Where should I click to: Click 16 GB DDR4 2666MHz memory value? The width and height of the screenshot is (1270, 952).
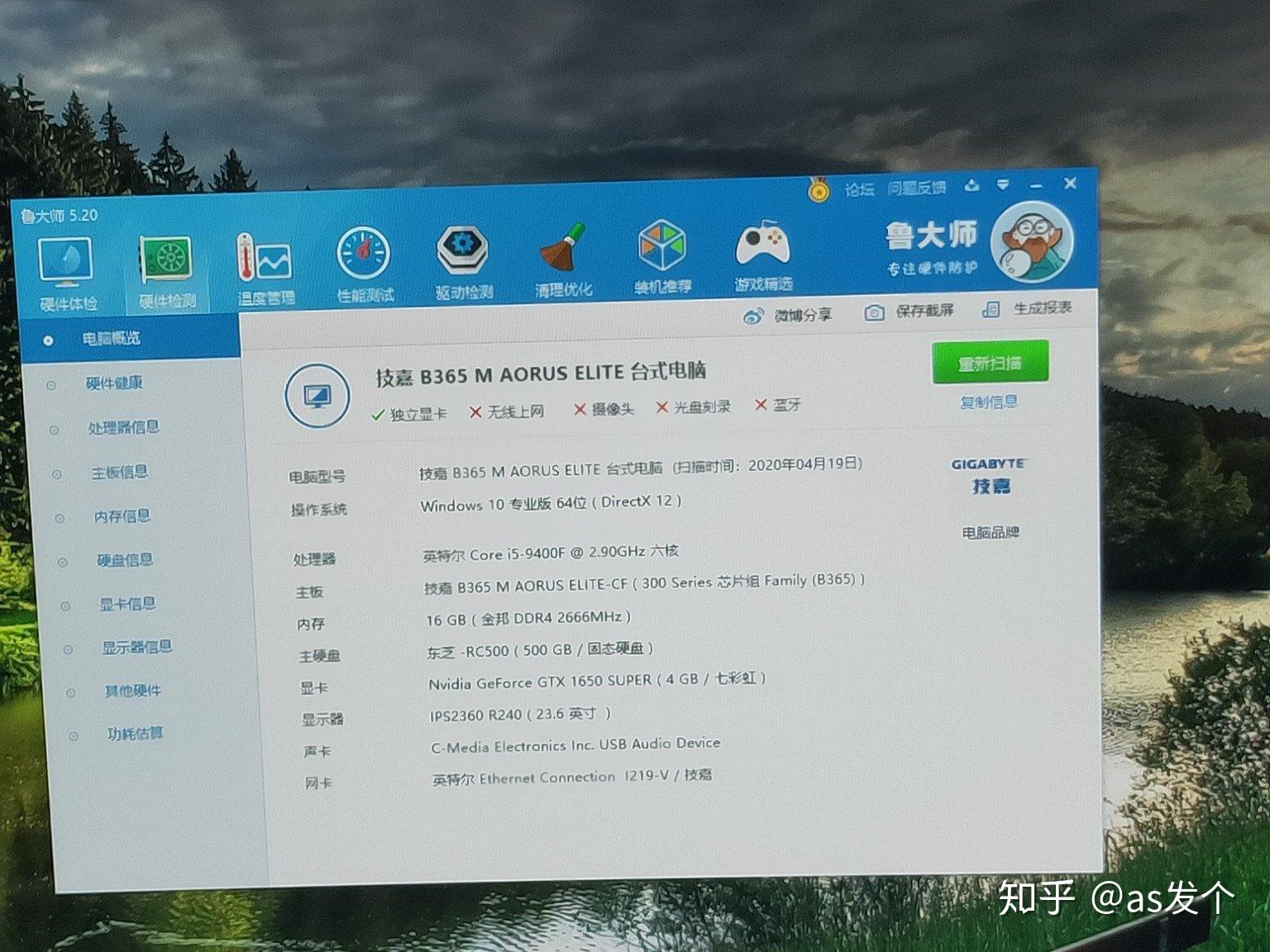(x=528, y=618)
